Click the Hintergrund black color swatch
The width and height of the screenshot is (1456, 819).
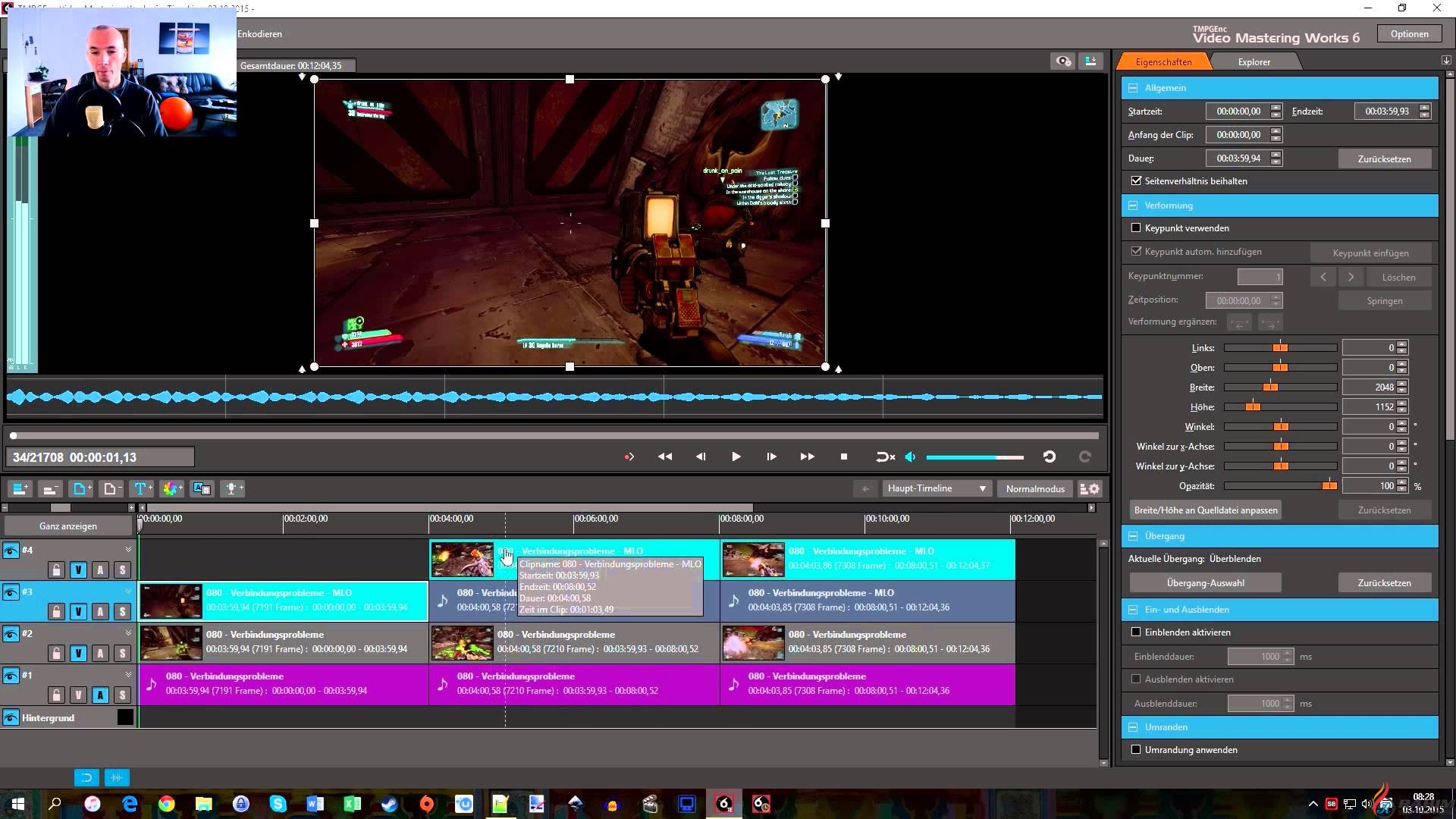pos(125,717)
